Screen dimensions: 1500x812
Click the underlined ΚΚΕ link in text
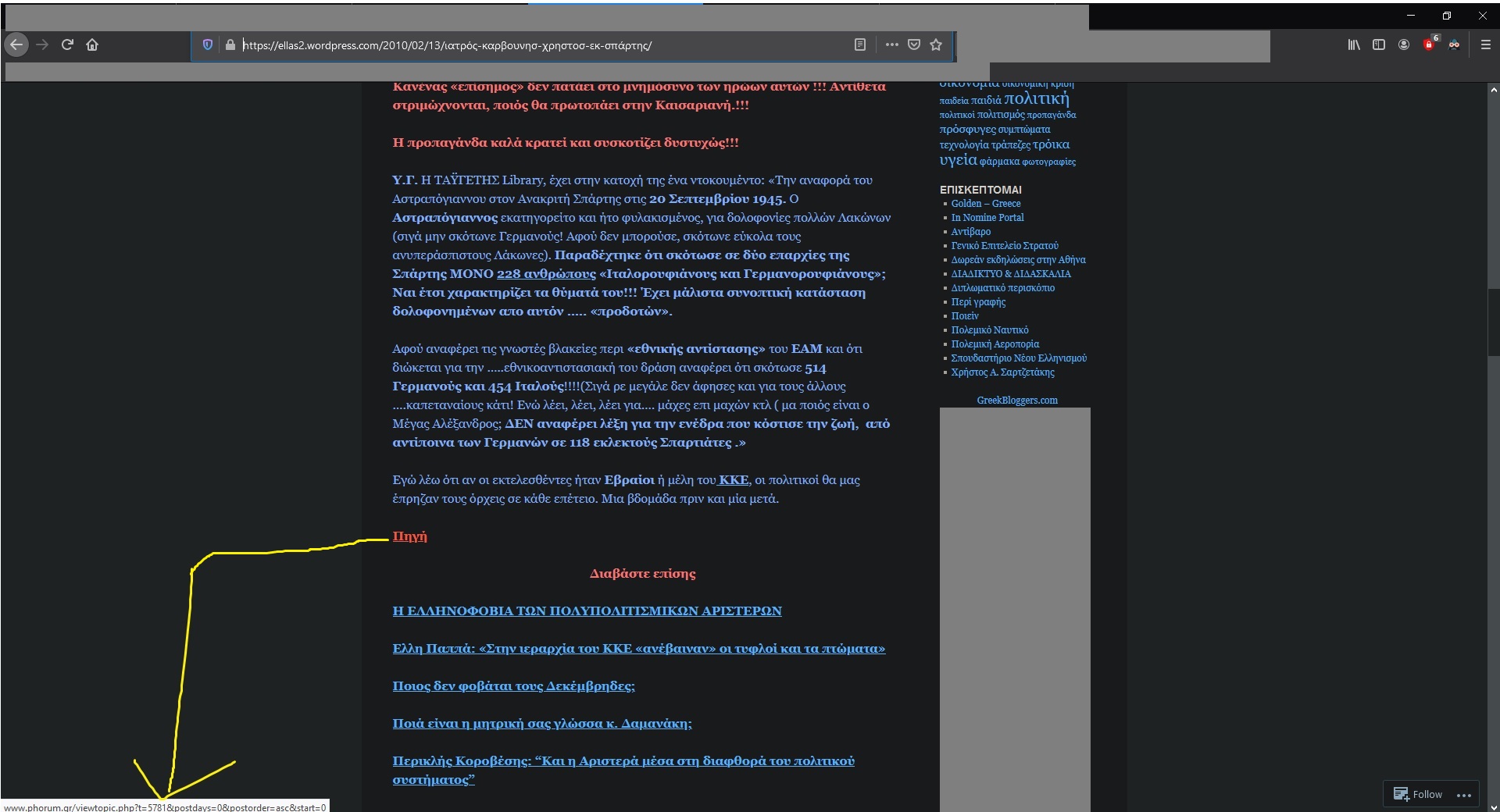[x=733, y=479]
